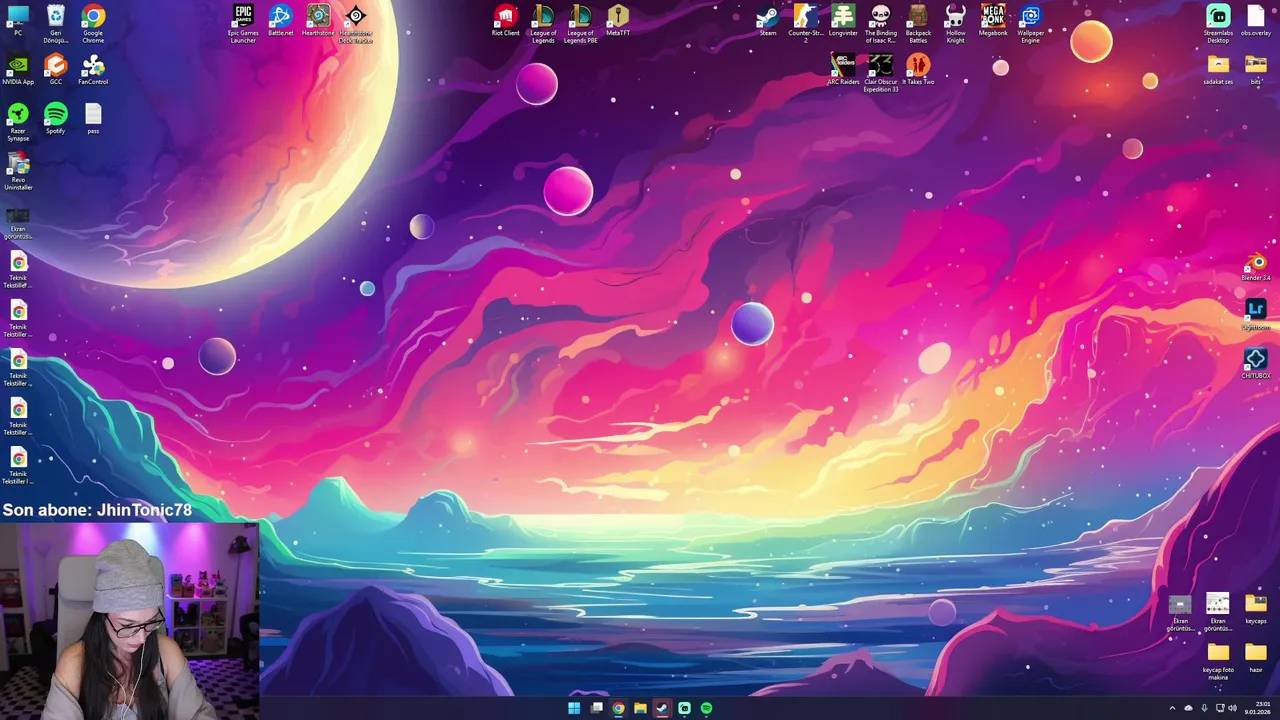Select the hazır folder icon
The width and height of the screenshot is (1280, 720).
[x=1256, y=657]
